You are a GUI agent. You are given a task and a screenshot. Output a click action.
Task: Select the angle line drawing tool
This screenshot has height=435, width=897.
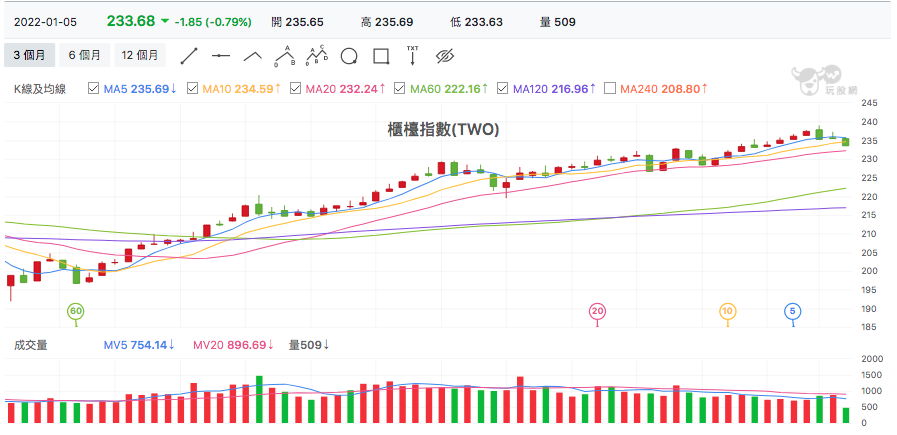(x=253, y=56)
